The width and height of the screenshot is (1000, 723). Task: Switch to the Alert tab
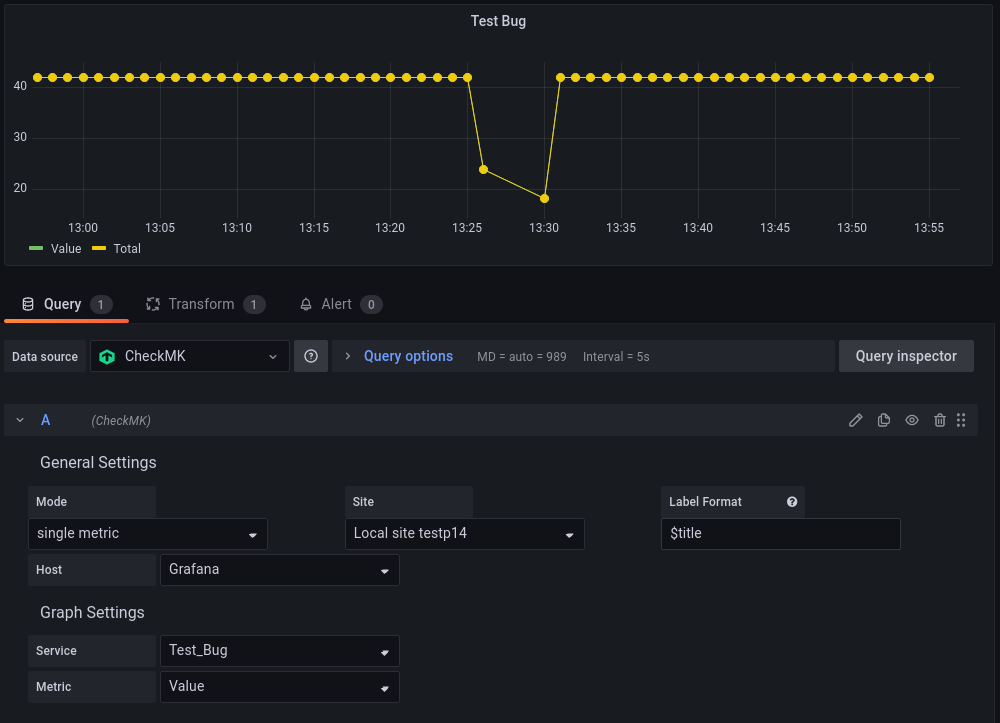336,304
